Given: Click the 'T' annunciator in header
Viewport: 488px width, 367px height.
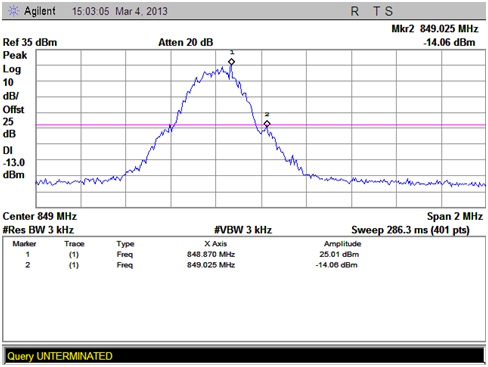Looking at the screenshot, I should click(x=376, y=11).
